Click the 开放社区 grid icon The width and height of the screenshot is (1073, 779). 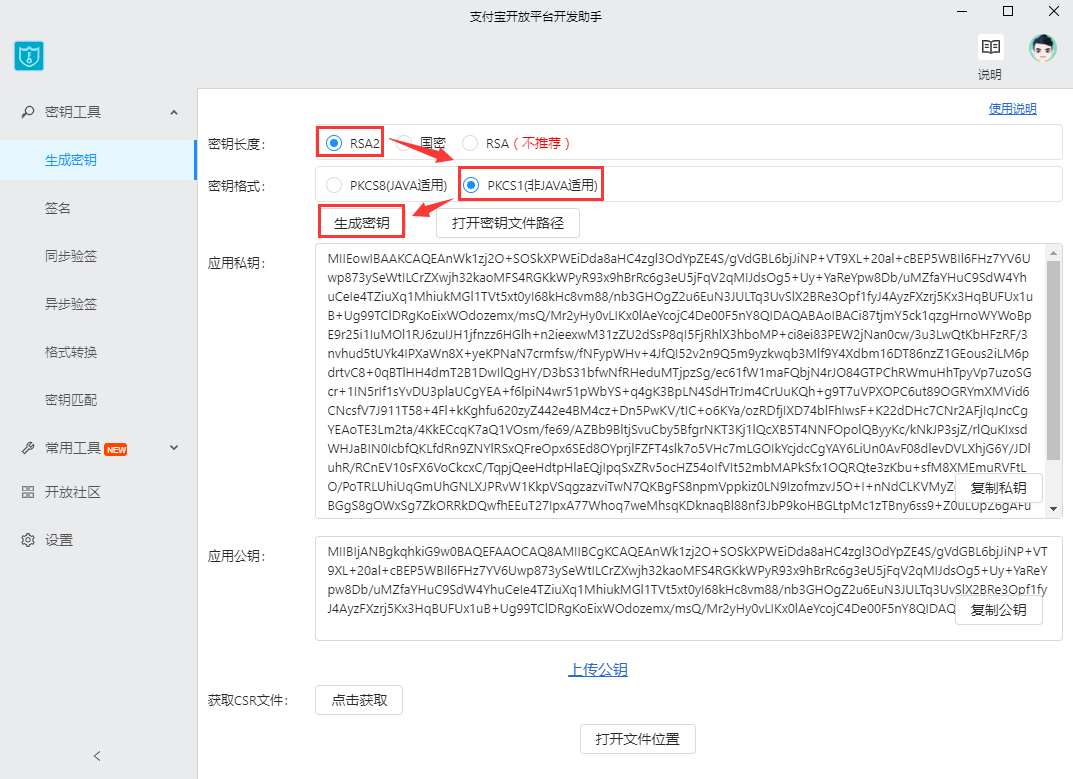pyautogui.click(x=28, y=492)
